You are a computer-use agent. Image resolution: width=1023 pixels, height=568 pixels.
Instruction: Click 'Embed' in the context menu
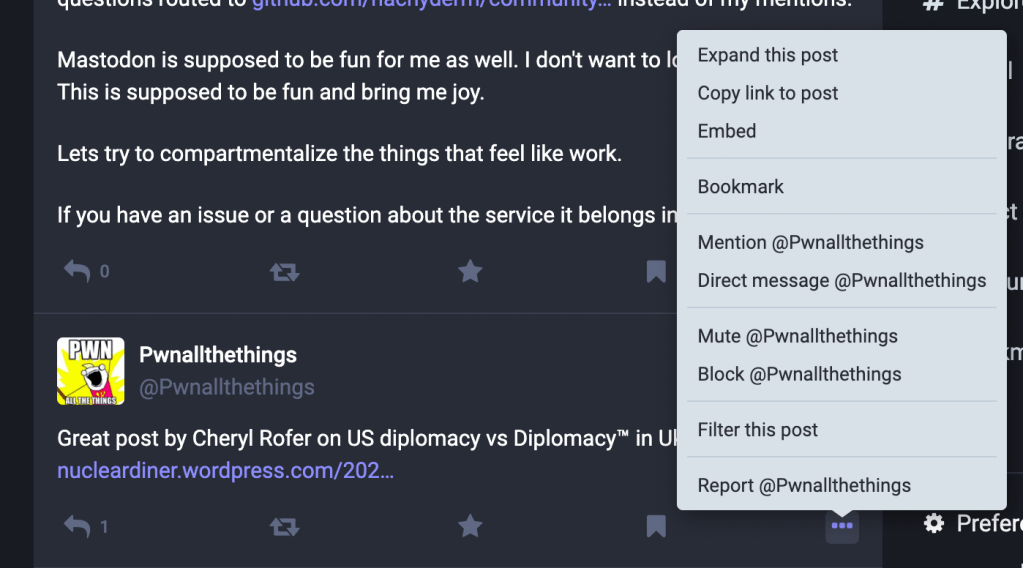(727, 131)
